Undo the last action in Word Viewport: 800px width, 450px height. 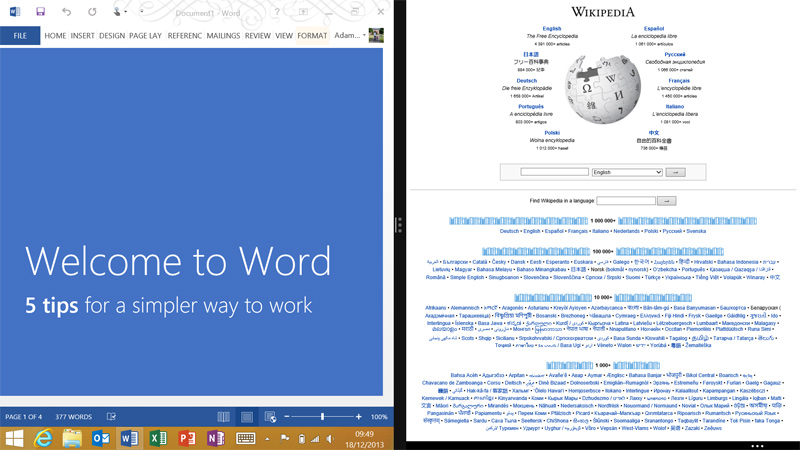click(66, 11)
